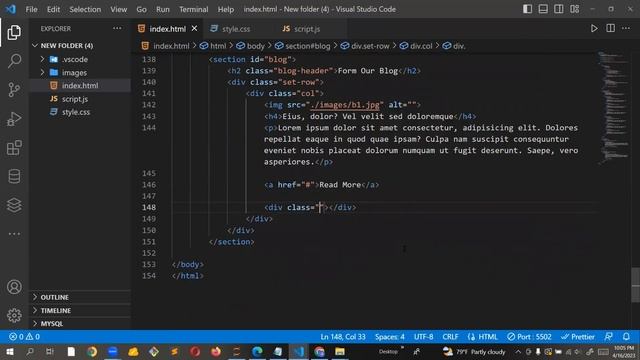The height and width of the screenshot is (360, 640).
Task: Click the section#blog breadcrumb segment
Action: pyautogui.click(x=308, y=46)
